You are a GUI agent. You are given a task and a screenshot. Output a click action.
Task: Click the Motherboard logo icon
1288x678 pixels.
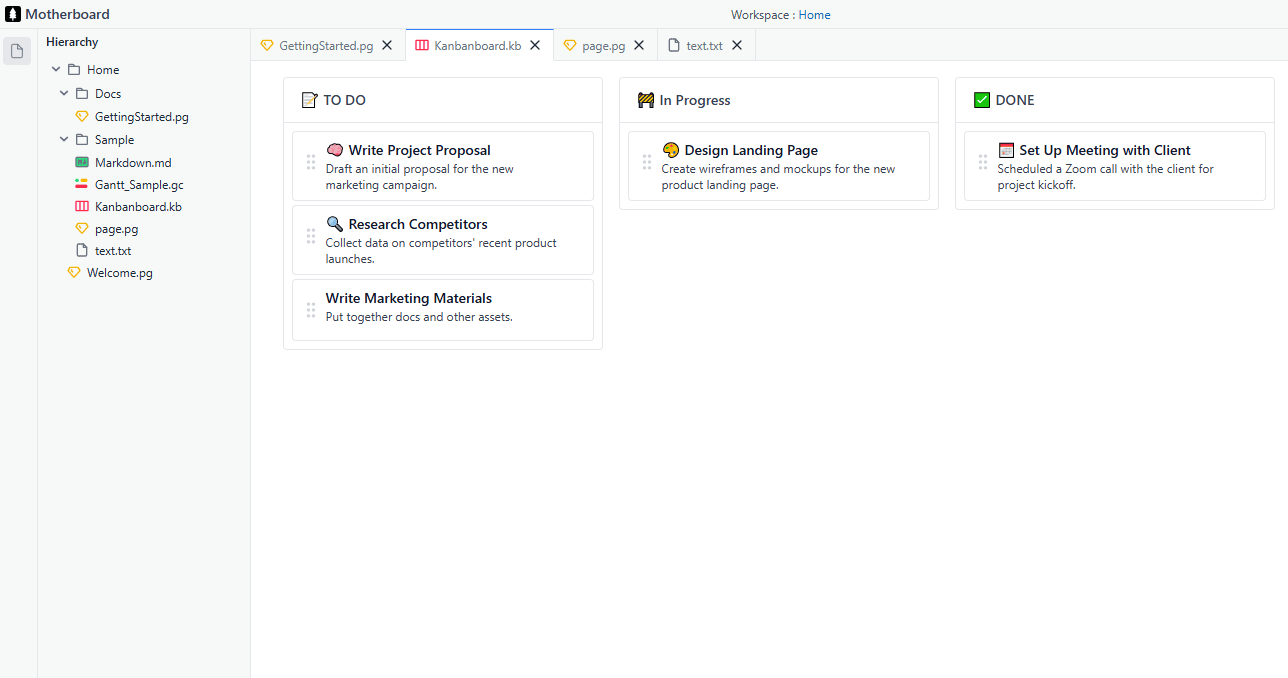[13, 15]
